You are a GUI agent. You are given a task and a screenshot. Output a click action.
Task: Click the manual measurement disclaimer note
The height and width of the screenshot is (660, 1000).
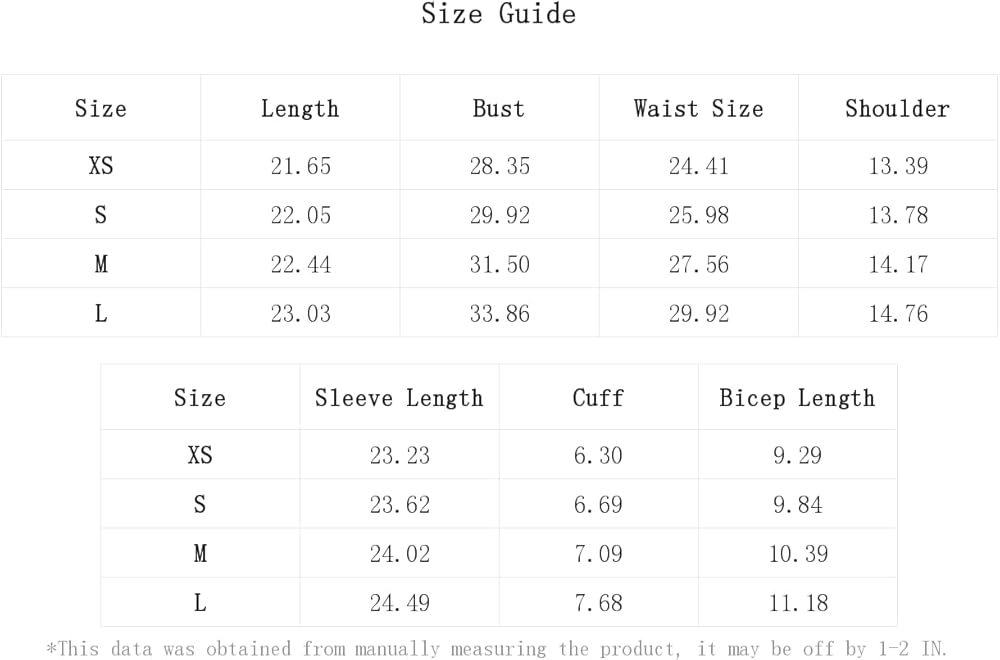(x=497, y=648)
